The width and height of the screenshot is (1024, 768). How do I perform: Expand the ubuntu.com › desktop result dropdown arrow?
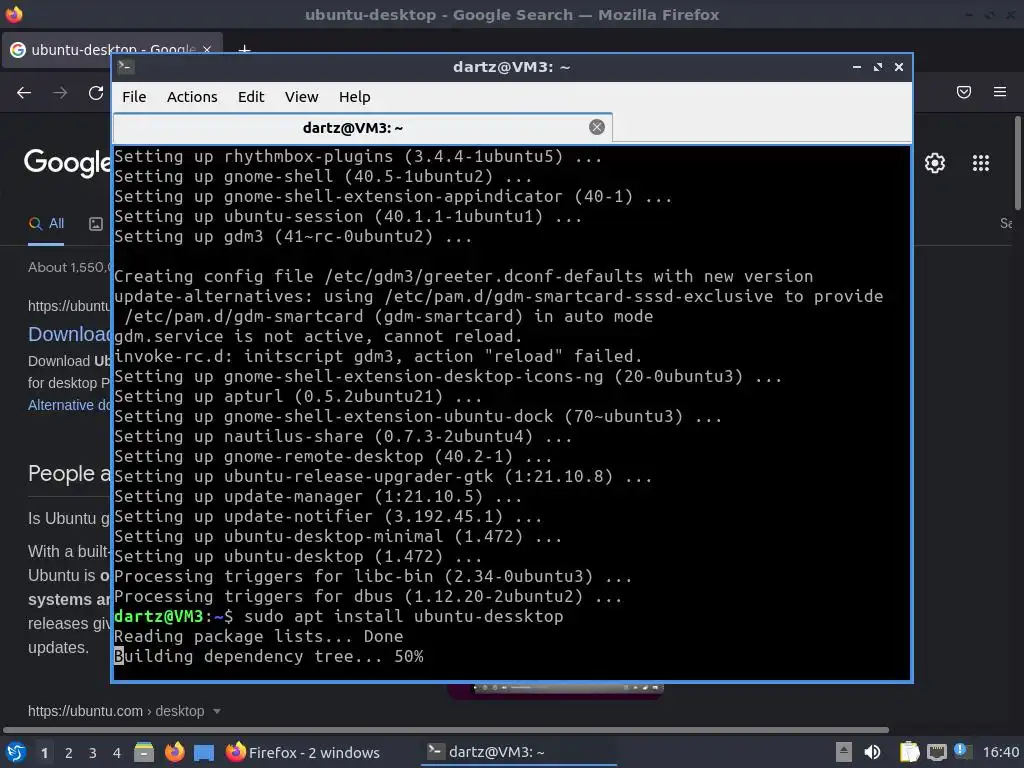217,711
